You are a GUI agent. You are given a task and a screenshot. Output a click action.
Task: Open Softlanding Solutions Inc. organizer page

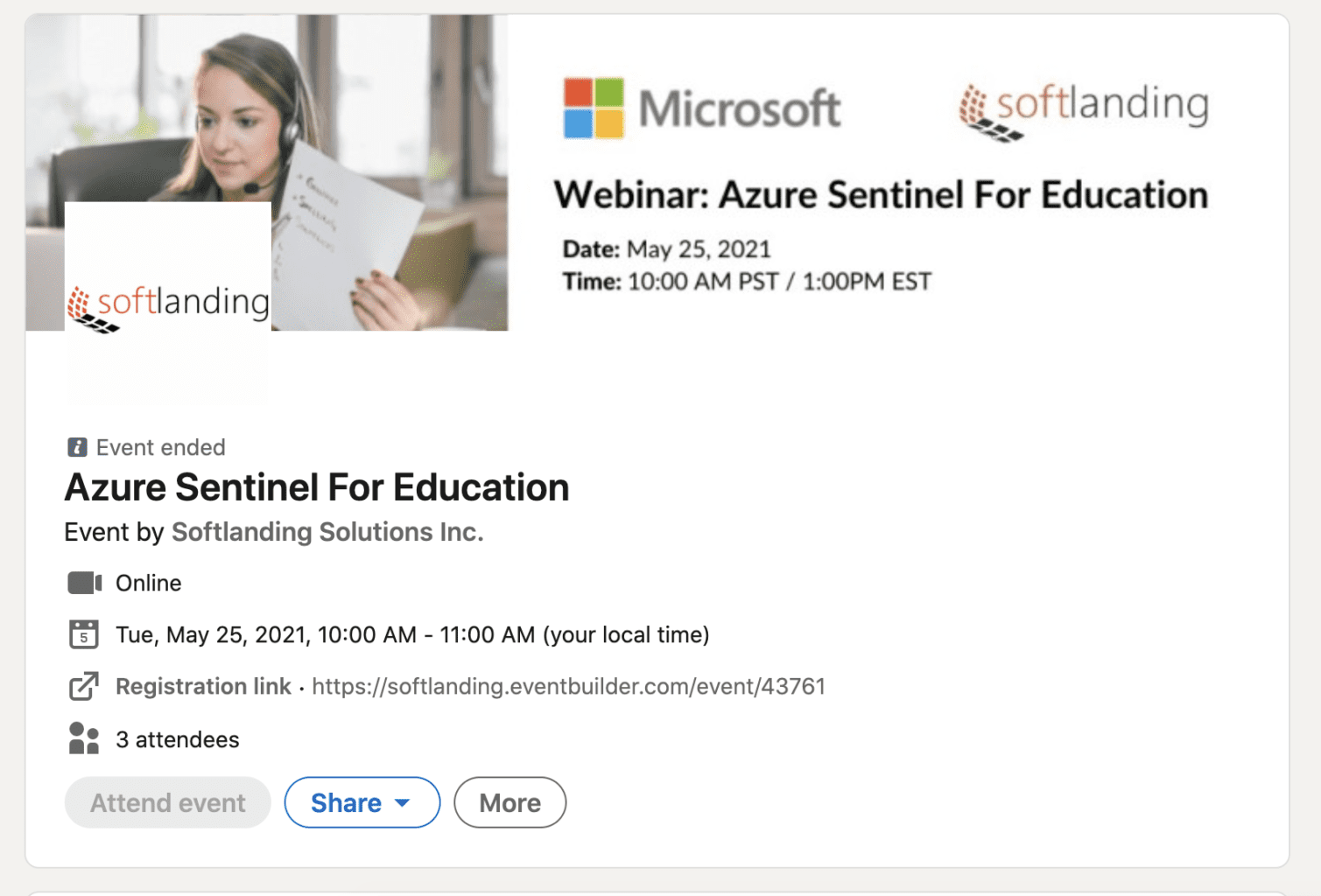coord(327,532)
